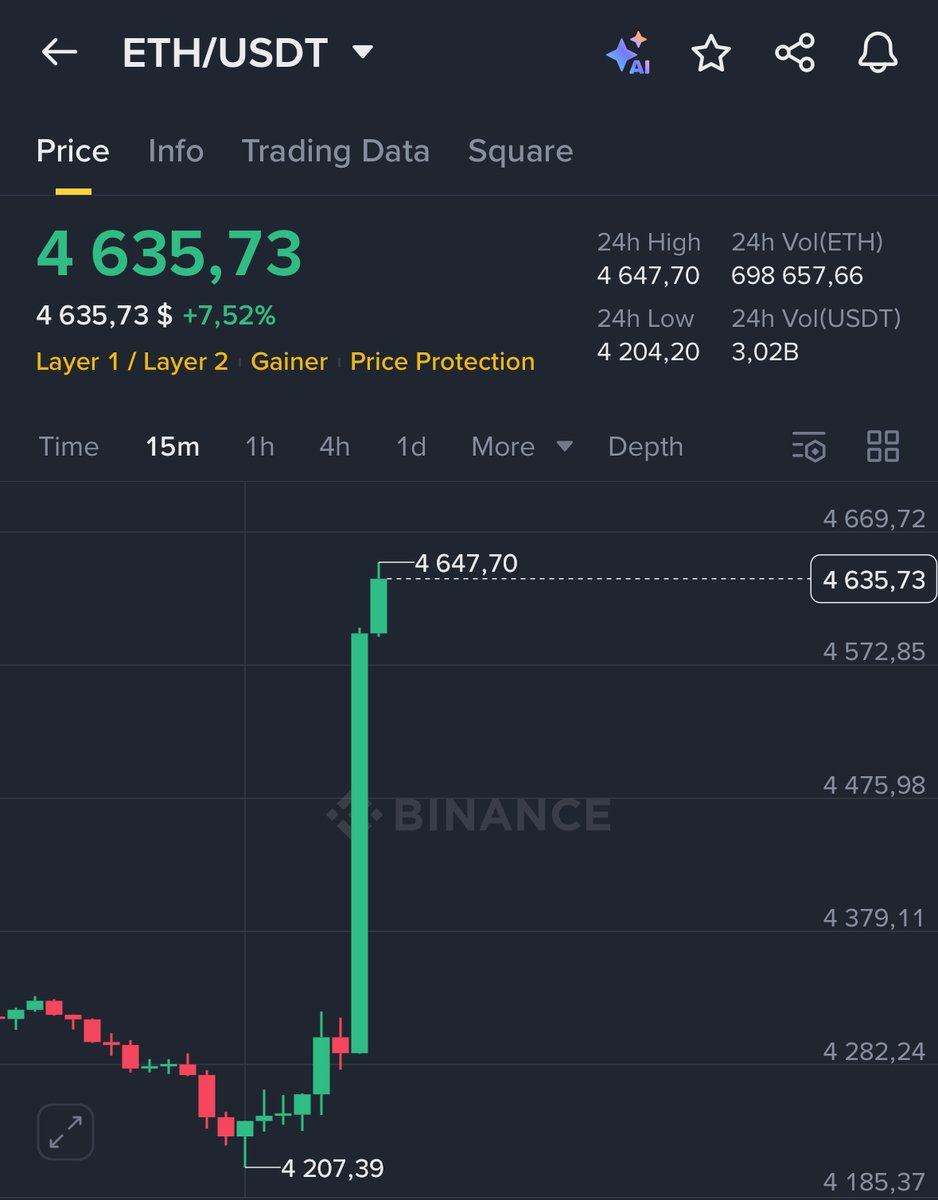The width and height of the screenshot is (938, 1200).
Task: Select the 1h chart interval
Action: pyautogui.click(x=259, y=447)
